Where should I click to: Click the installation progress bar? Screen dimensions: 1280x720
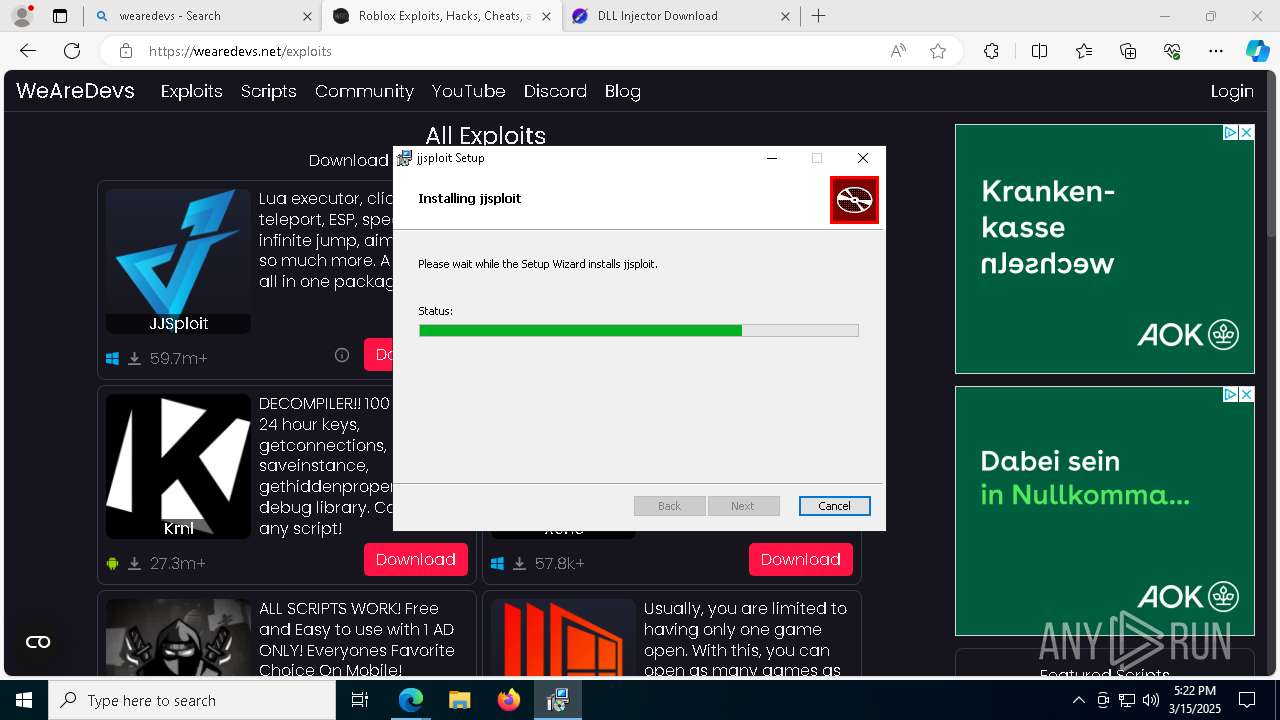click(638, 330)
